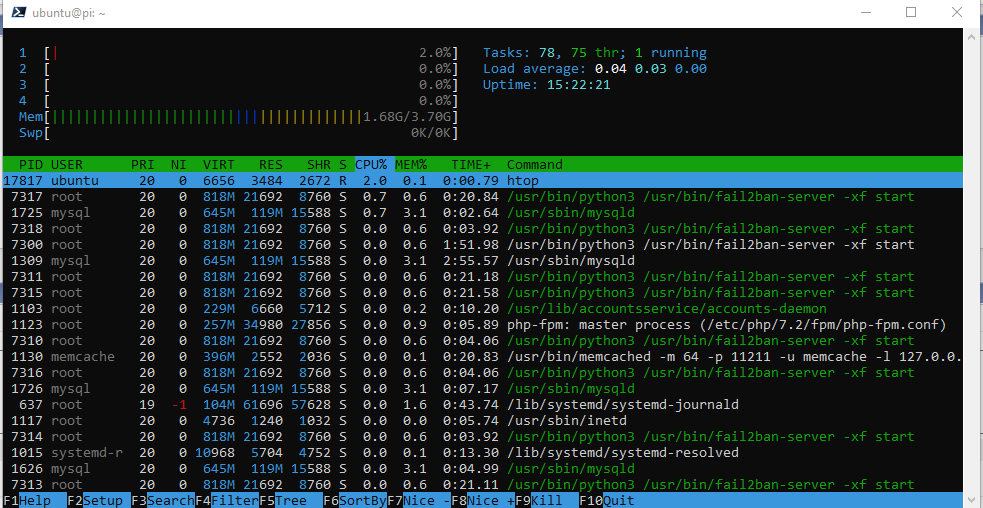Select the highlighted htop process row

tap(400, 180)
